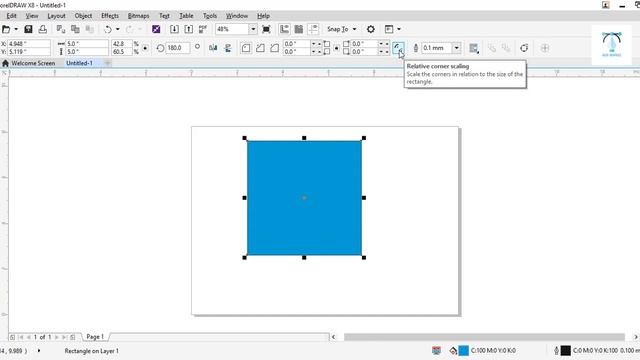
Task: Click the Quick customize plus icon
Action: (544, 48)
